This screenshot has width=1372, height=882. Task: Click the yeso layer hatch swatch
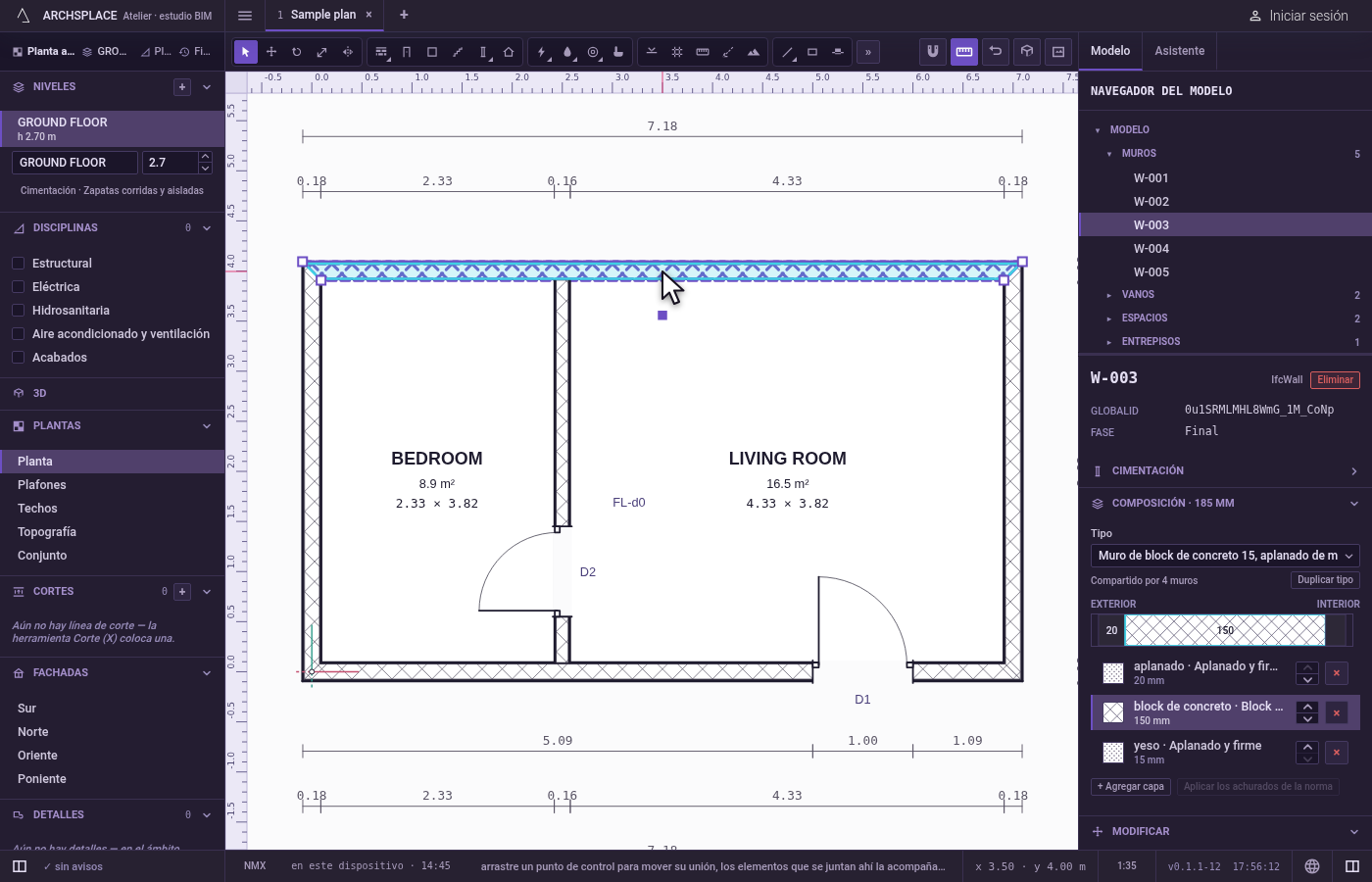point(1113,753)
